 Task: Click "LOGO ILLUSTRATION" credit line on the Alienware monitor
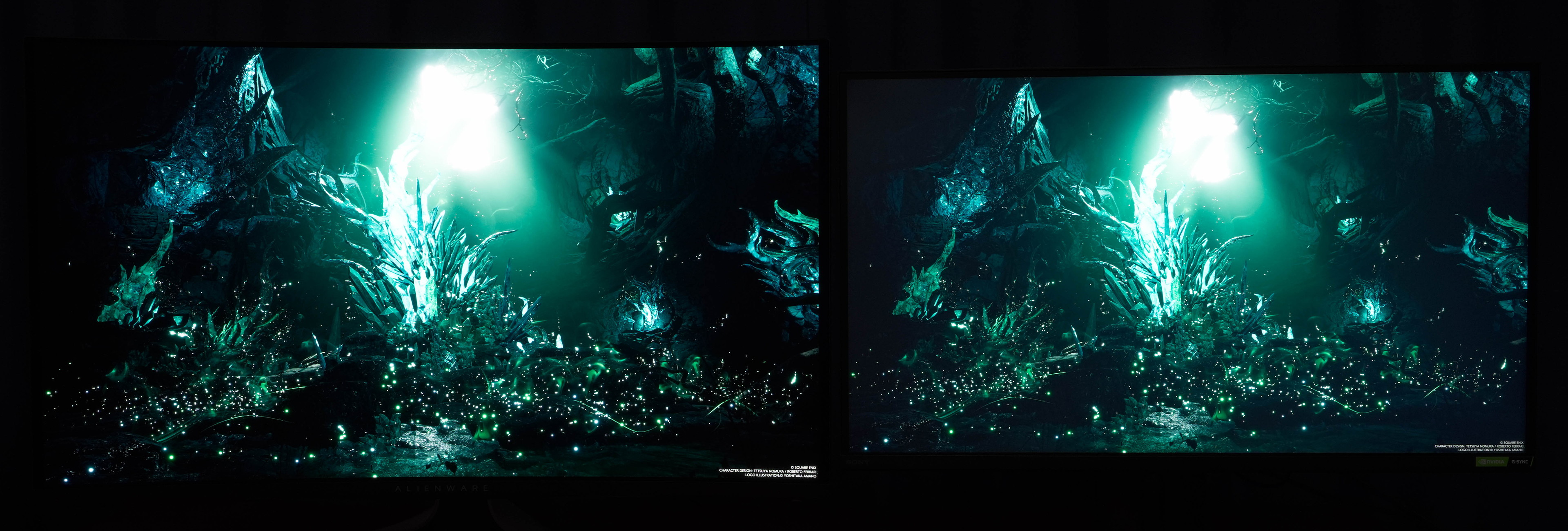click(x=781, y=475)
